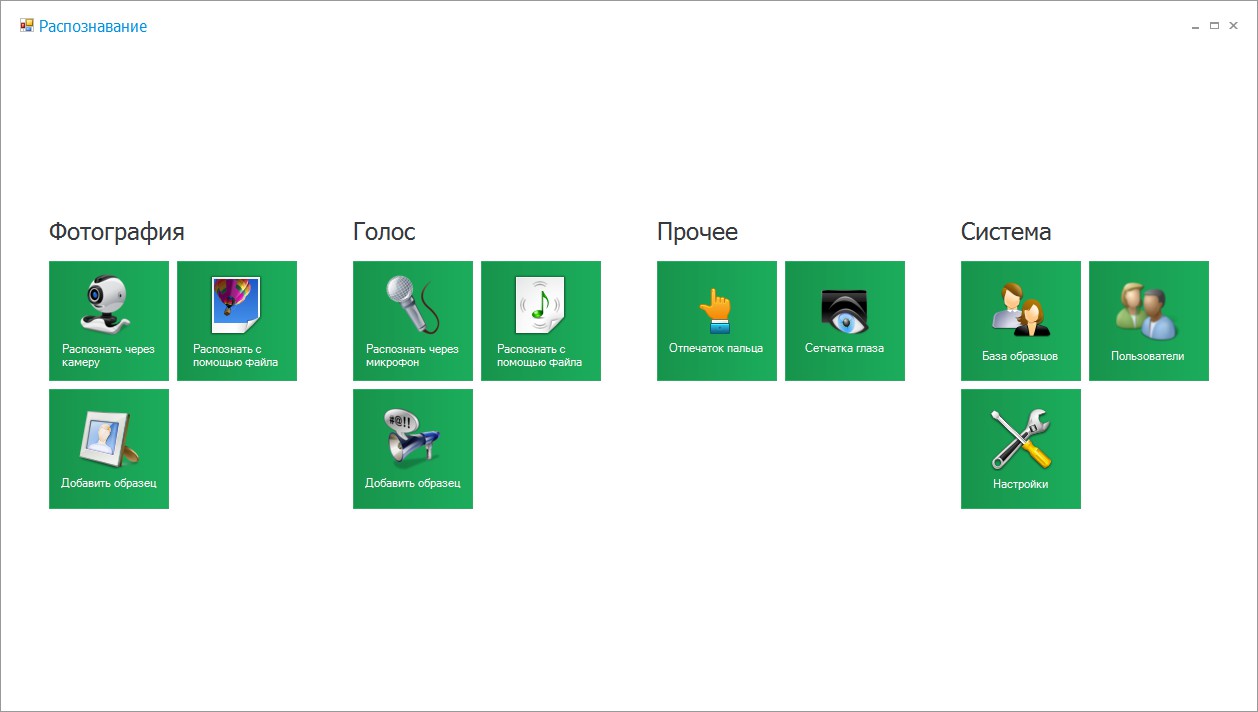Click the 'Система' section heading
The image size is (1258, 712).
click(1006, 232)
